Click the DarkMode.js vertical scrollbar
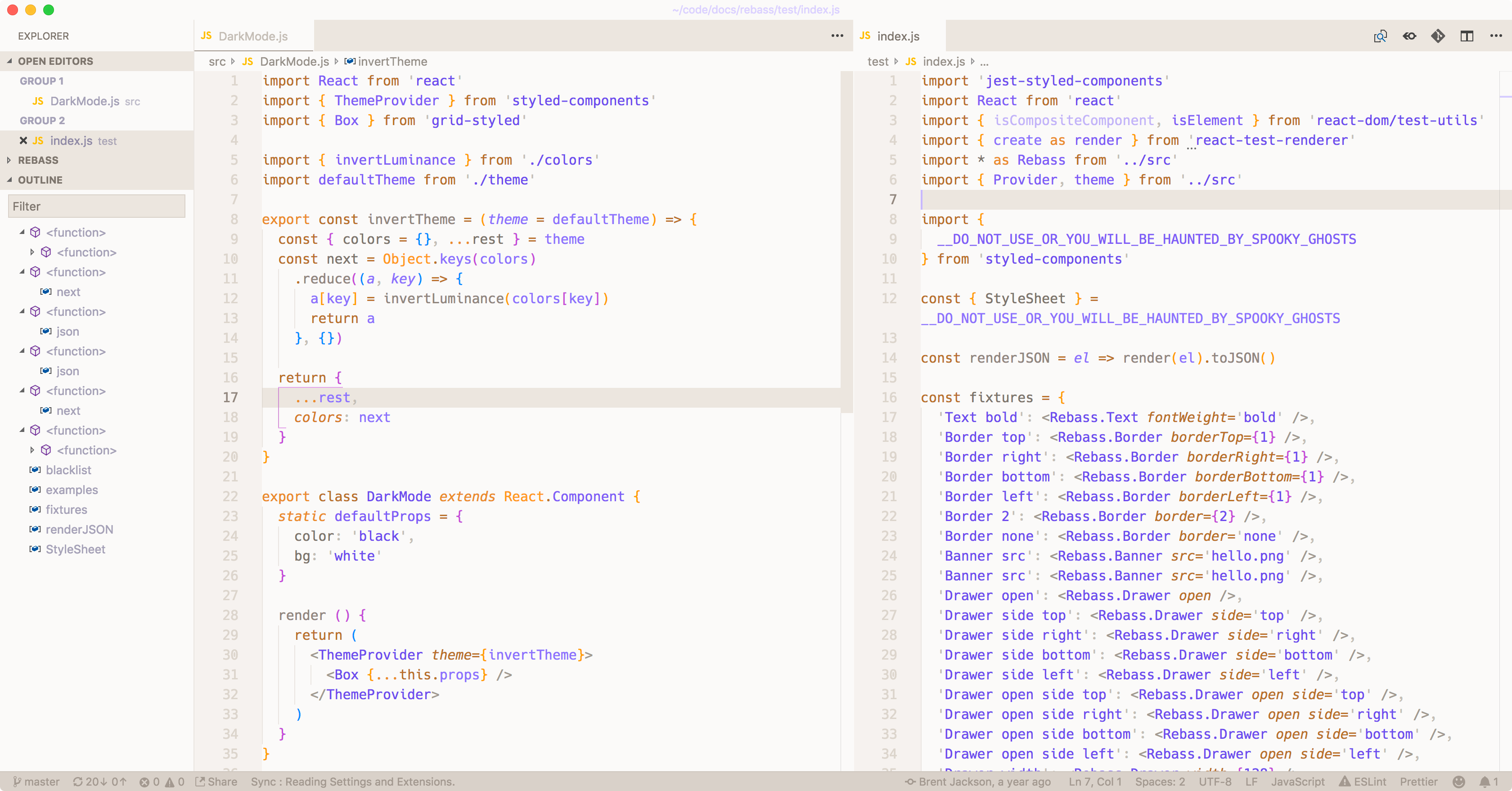The height and width of the screenshot is (791, 1512). pos(846,242)
